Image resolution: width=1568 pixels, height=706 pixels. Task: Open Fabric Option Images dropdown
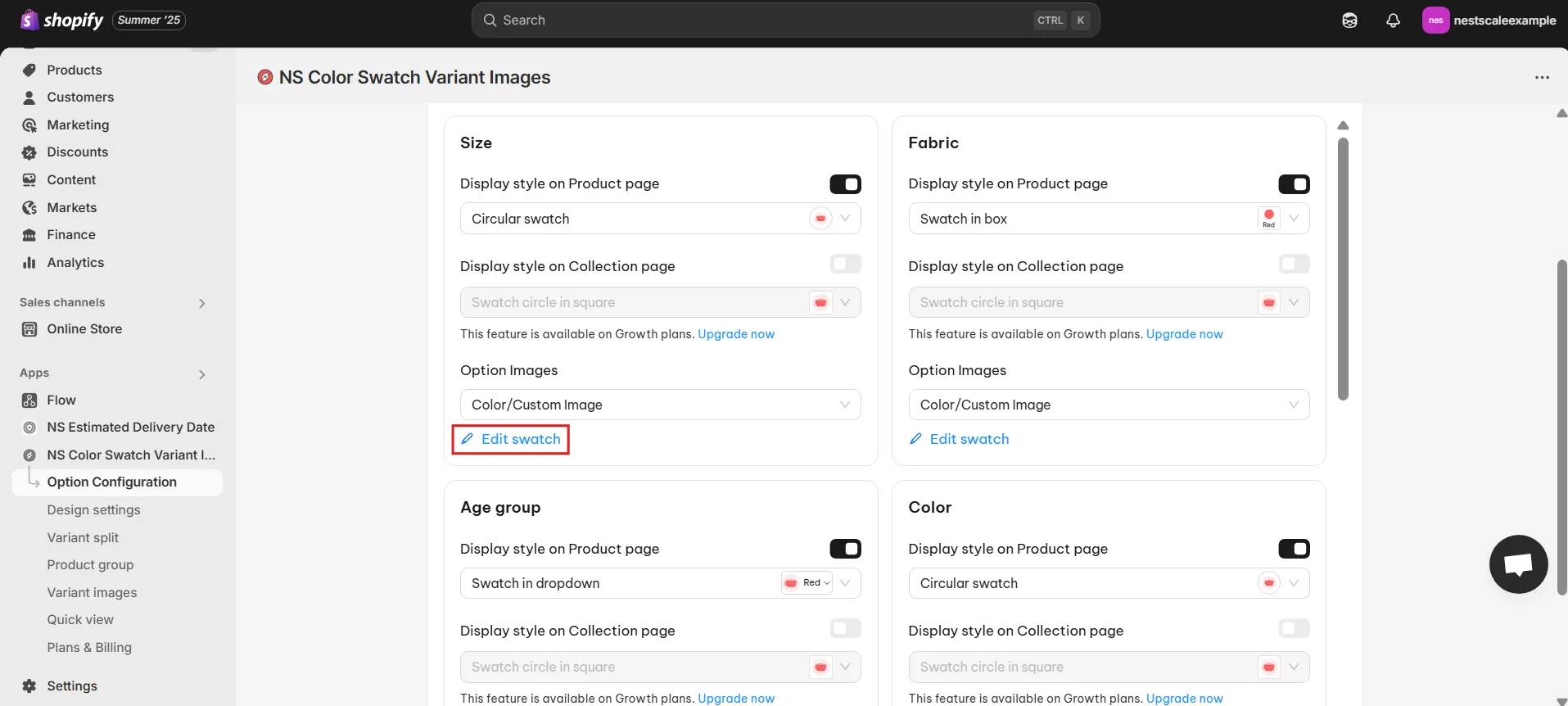point(1109,405)
